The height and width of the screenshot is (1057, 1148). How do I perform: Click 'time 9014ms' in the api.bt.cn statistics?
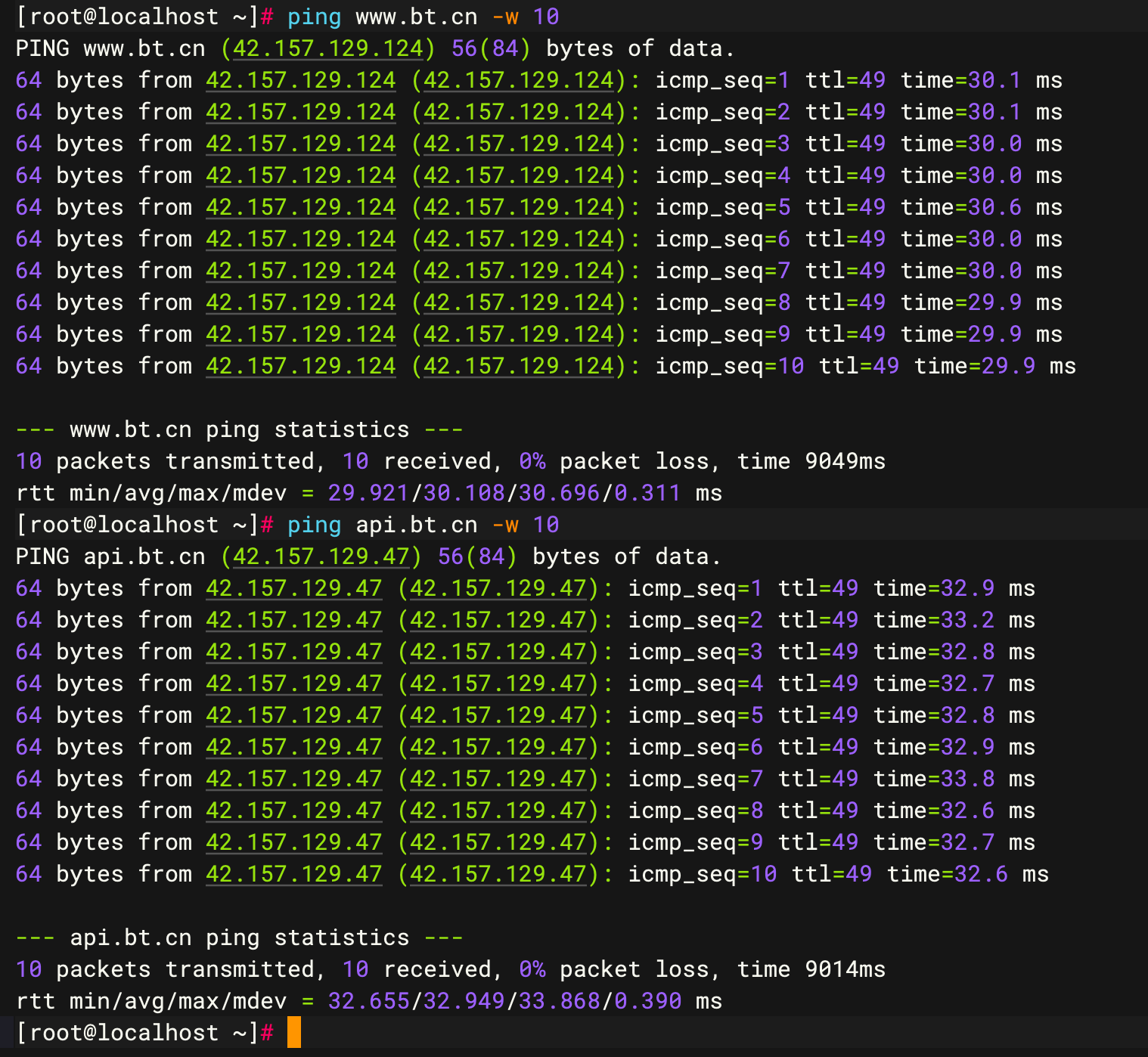click(x=811, y=969)
